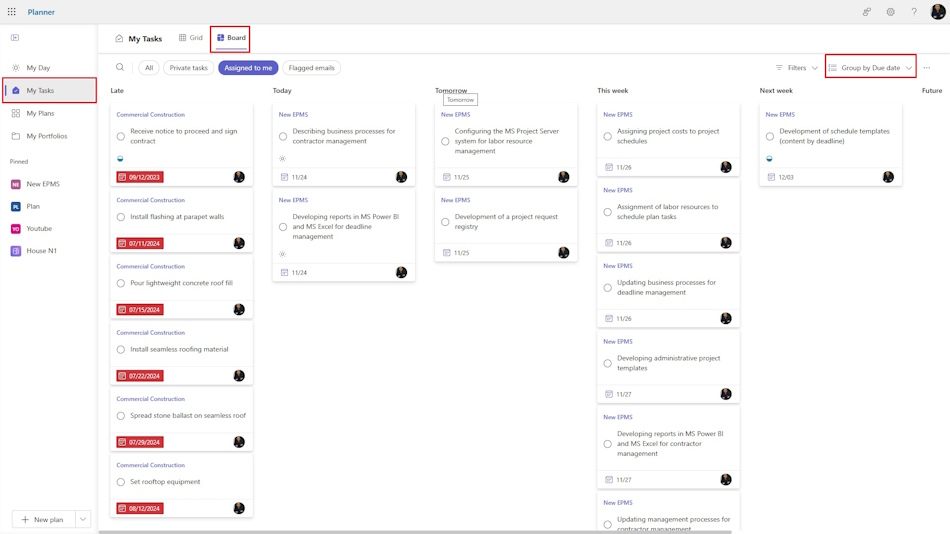Open My Portfolios in sidebar
Screen dimensions: 950x534
pyautogui.click(x=48, y=136)
